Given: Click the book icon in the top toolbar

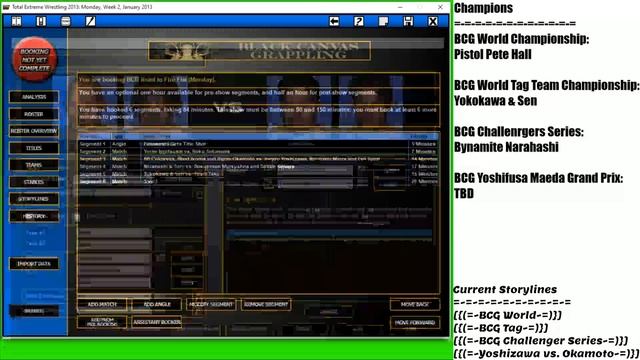Looking at the screenshot, I should 16,21.
